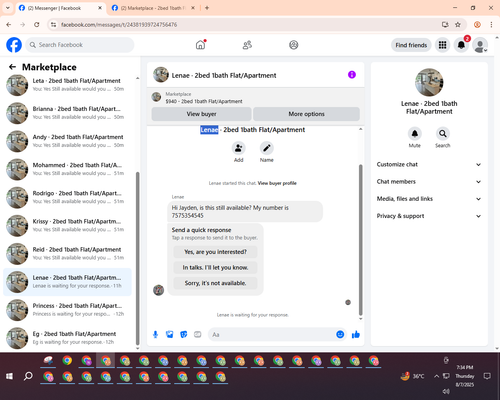Reload the page in Chrome
Screen dimensions: 500x400
[x=37, y=24]
